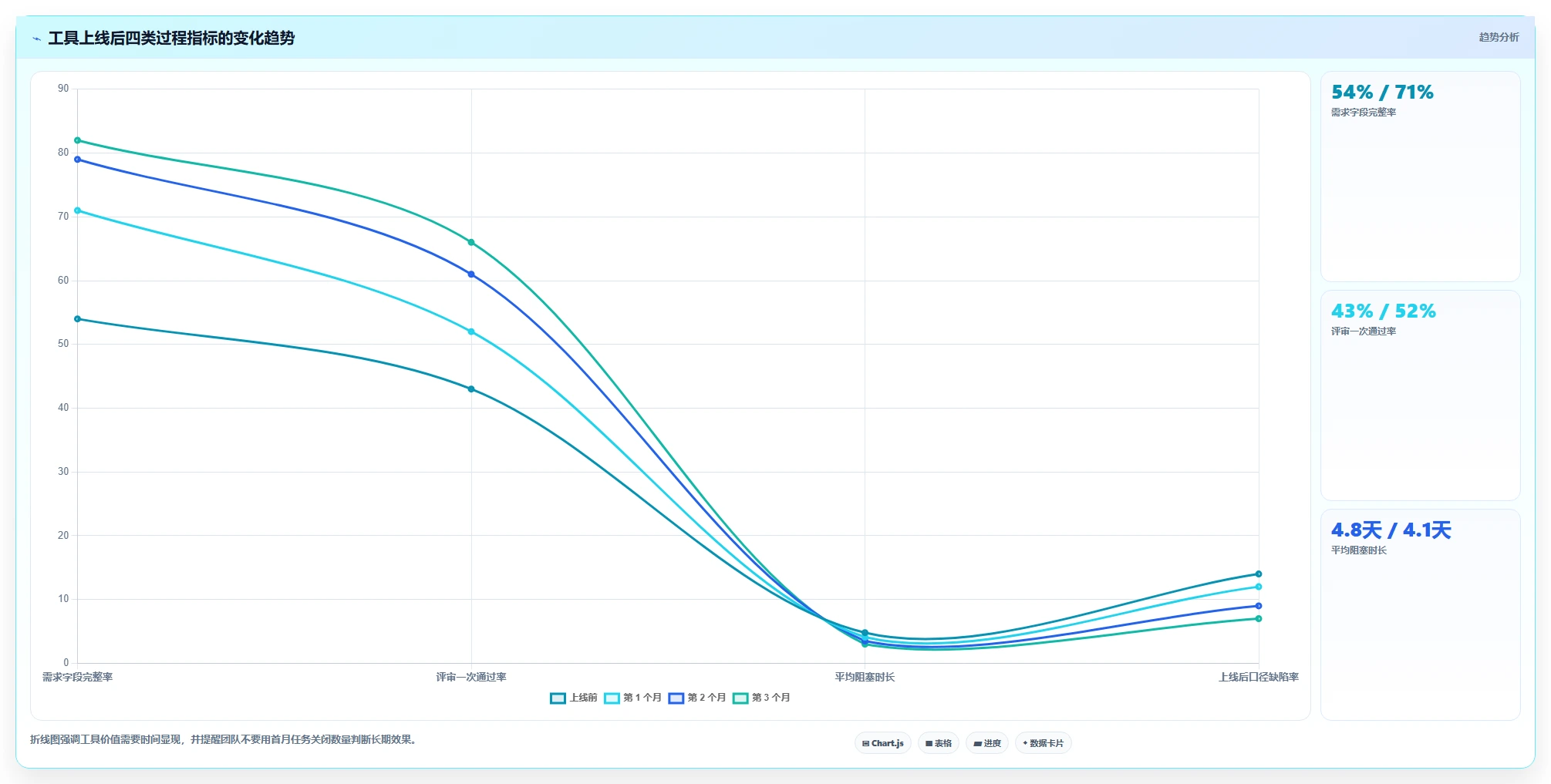1551x784 pixels.
Task: Click the 进度 pill tag
Action: pyautogui.click(x=987, y=743)
